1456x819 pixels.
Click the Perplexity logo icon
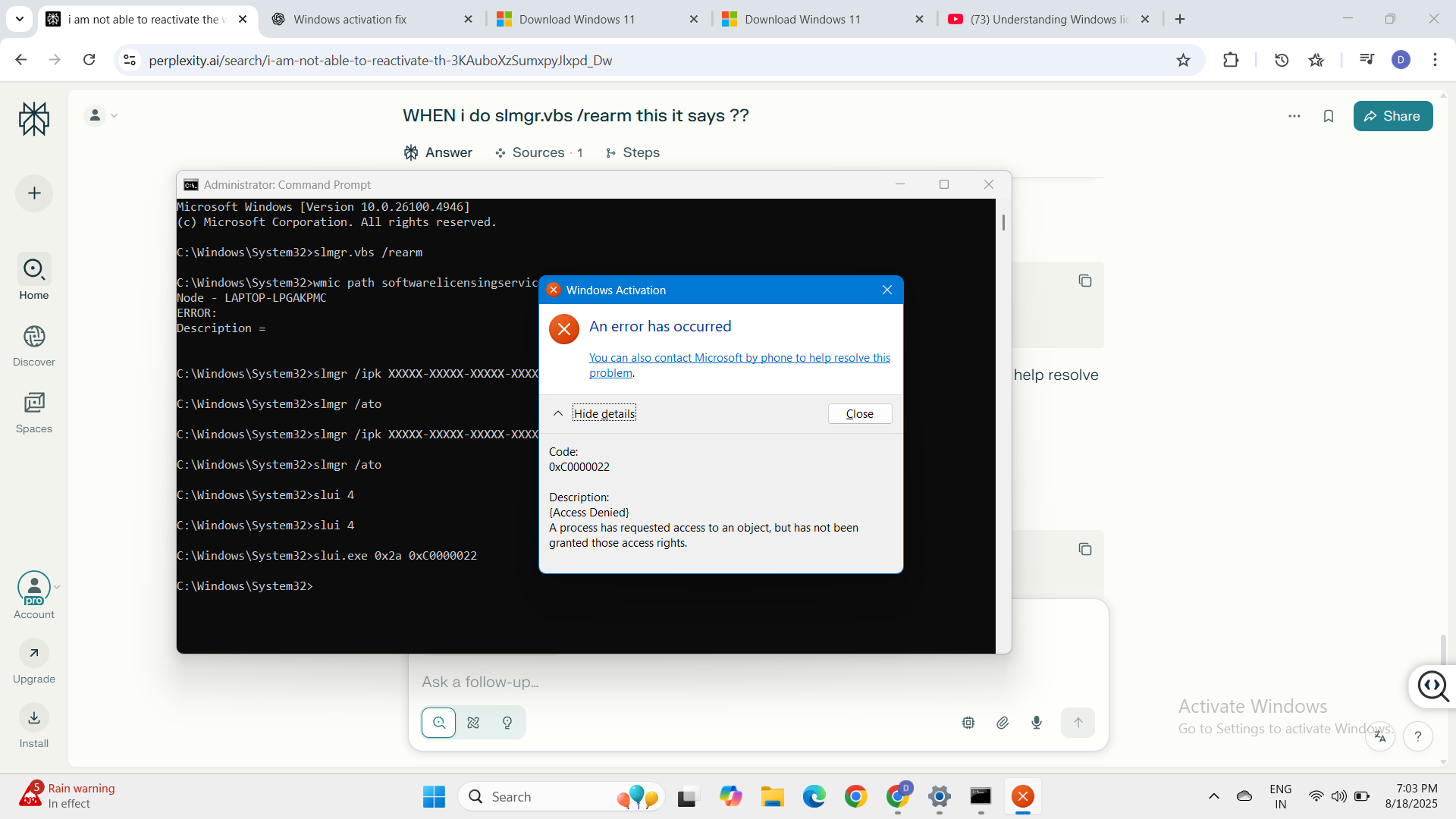pyautogui.click(x=34, y=119)
